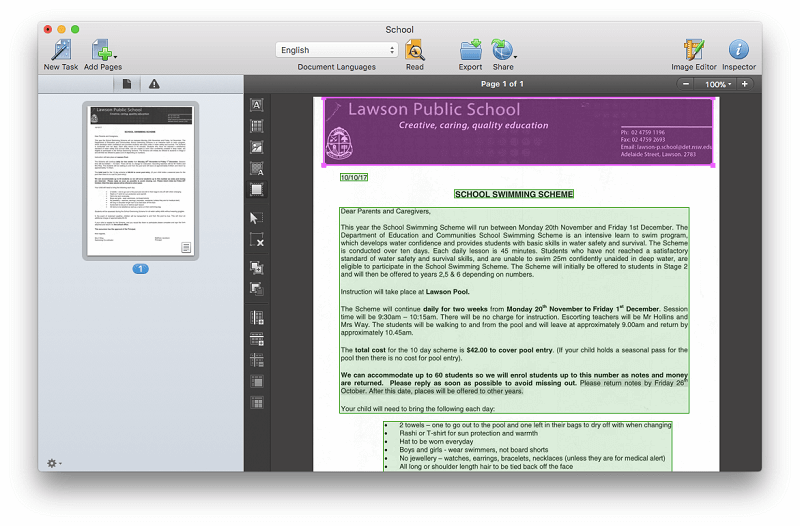Click the Split Table Cells tool
This screenshot has width=800, height=526.
click(x=257, y=403)
